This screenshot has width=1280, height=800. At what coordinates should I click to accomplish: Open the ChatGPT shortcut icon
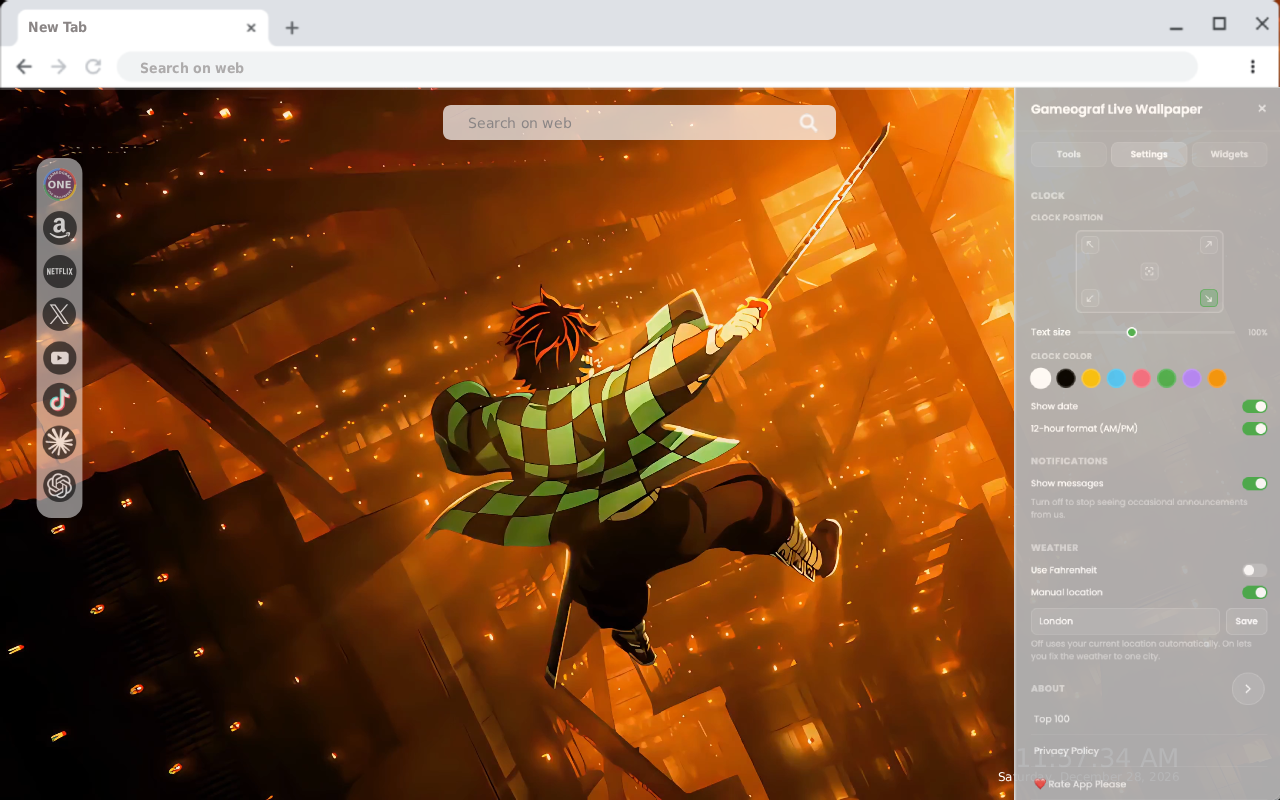pyautogui.click(x=60, y=485)
